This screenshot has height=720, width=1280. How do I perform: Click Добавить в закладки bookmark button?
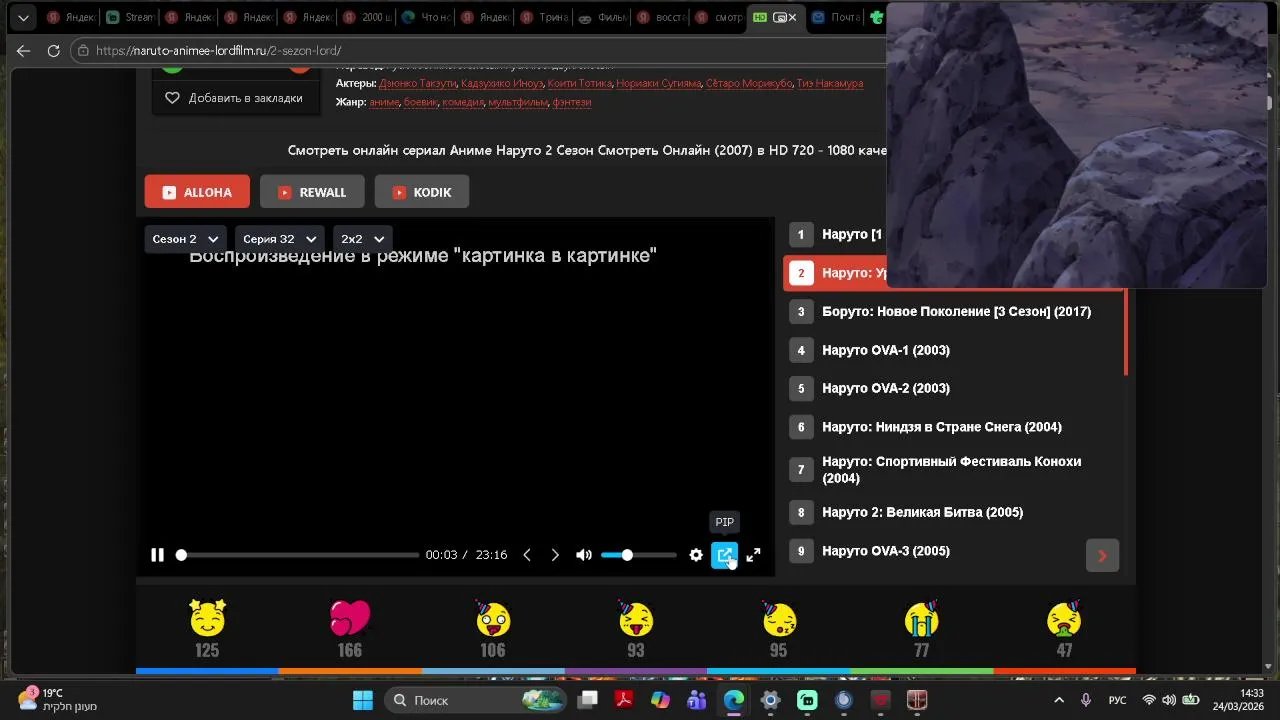coord(234,98)
